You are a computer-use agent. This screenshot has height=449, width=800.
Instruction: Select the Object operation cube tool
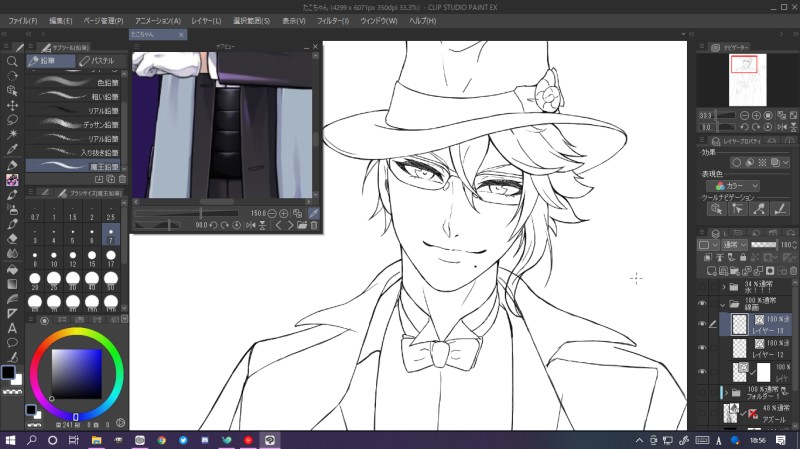click(x=12, y=91)
